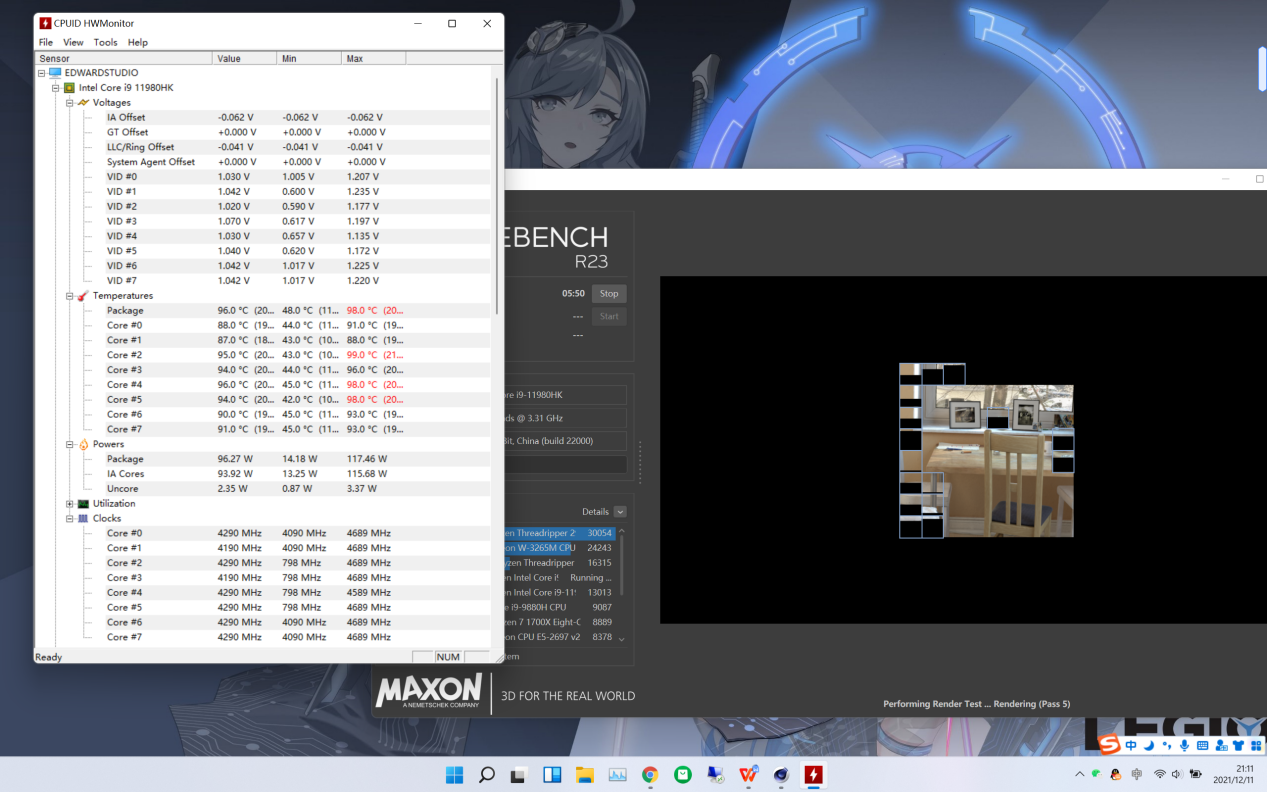The width and height of the screenshot is (1267, 792).
Task: Select the Core #7 clock row
Action: [x=298, y=637]
